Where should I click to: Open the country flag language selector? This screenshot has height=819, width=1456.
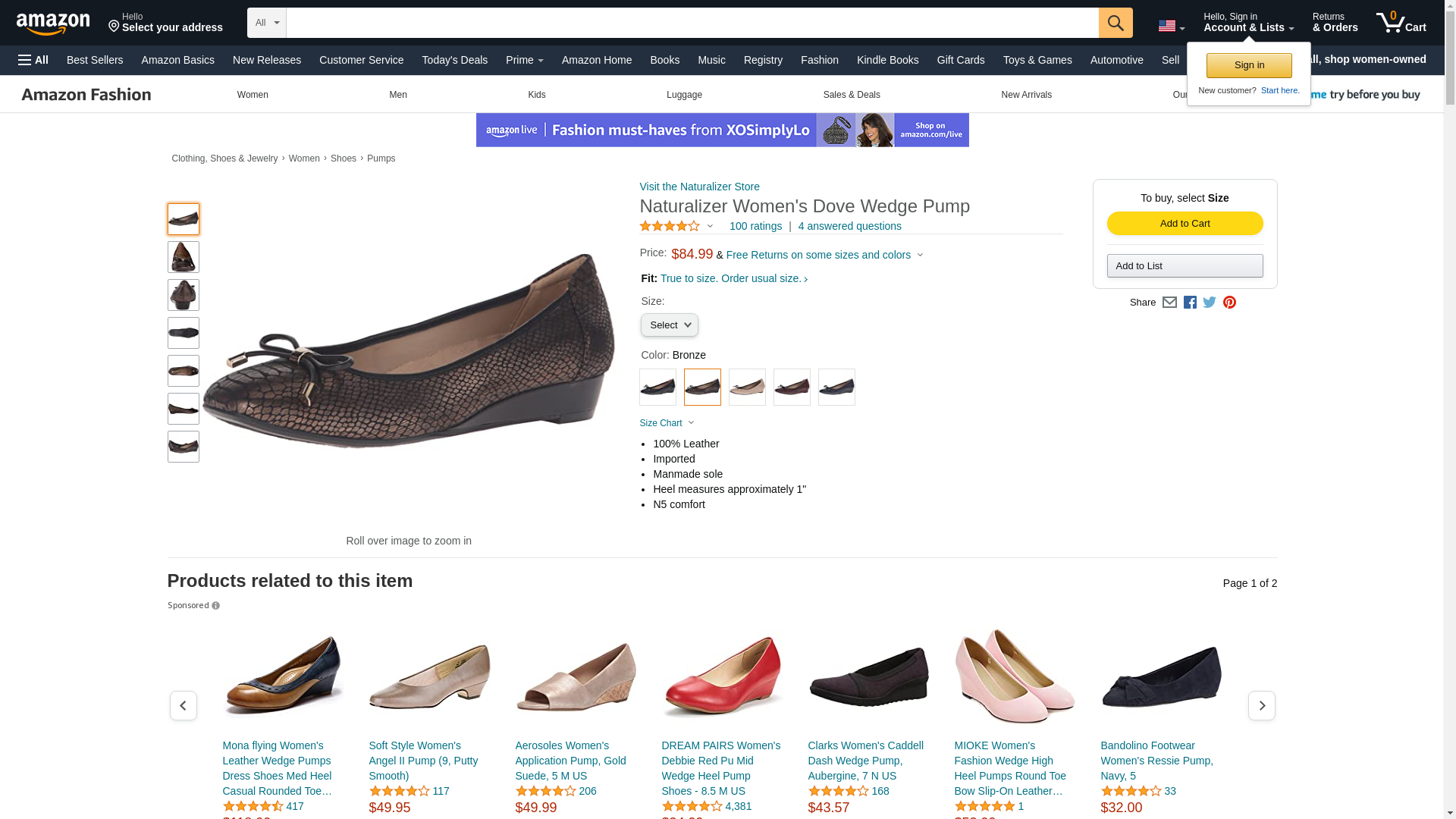tap(1171, 27)
